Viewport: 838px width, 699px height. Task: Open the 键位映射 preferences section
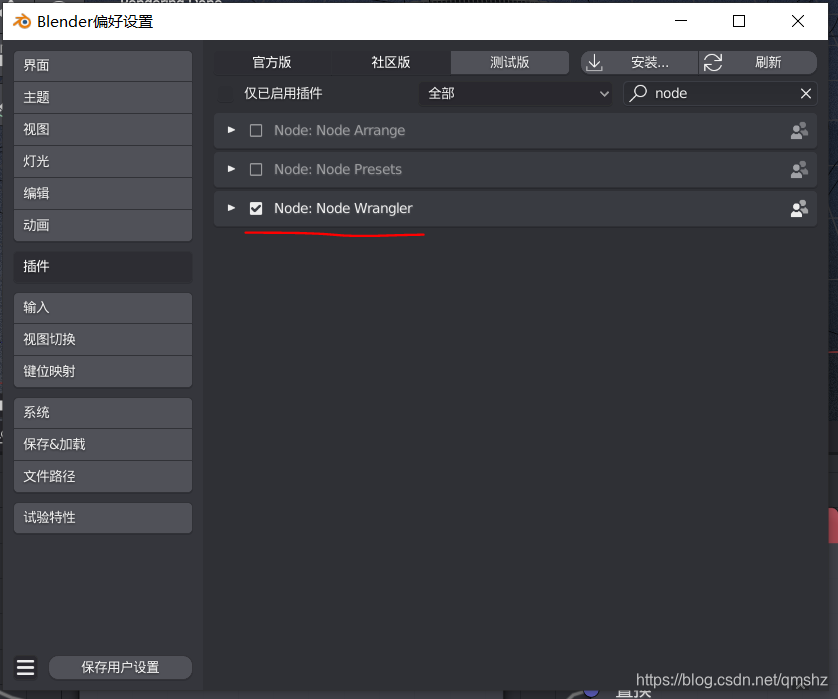tap(103, 371)
